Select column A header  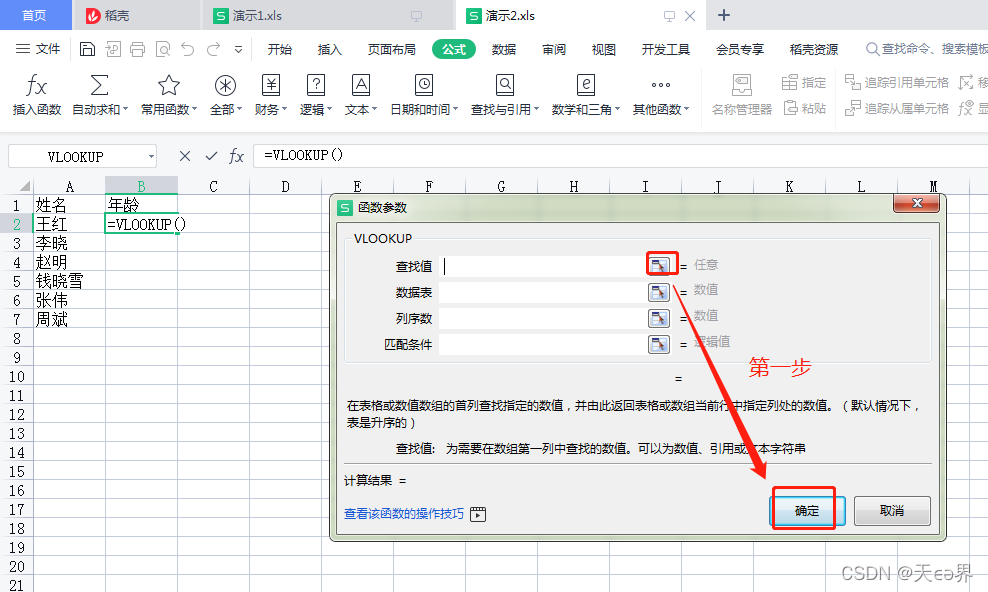pos(69,186)
